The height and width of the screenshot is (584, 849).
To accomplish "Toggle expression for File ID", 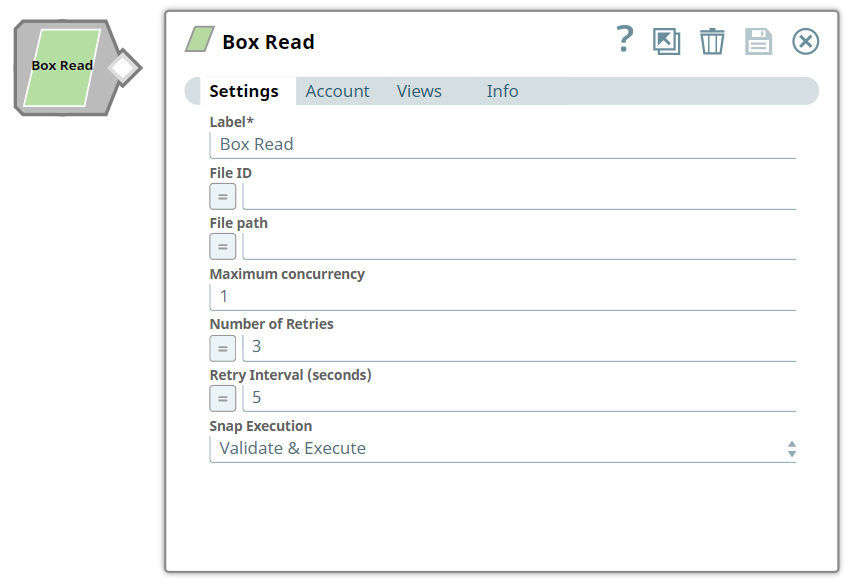I will click(x=223, y=196).
